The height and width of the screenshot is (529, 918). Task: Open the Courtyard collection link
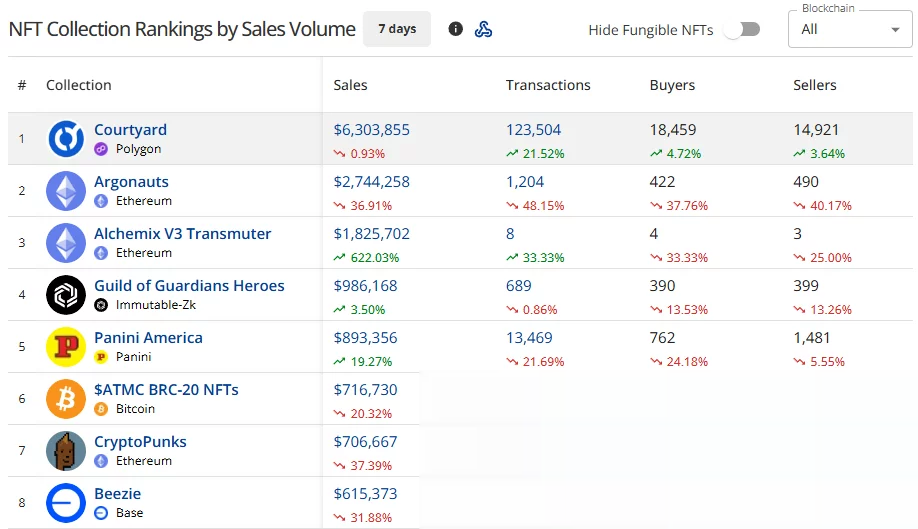click(131, 129)
